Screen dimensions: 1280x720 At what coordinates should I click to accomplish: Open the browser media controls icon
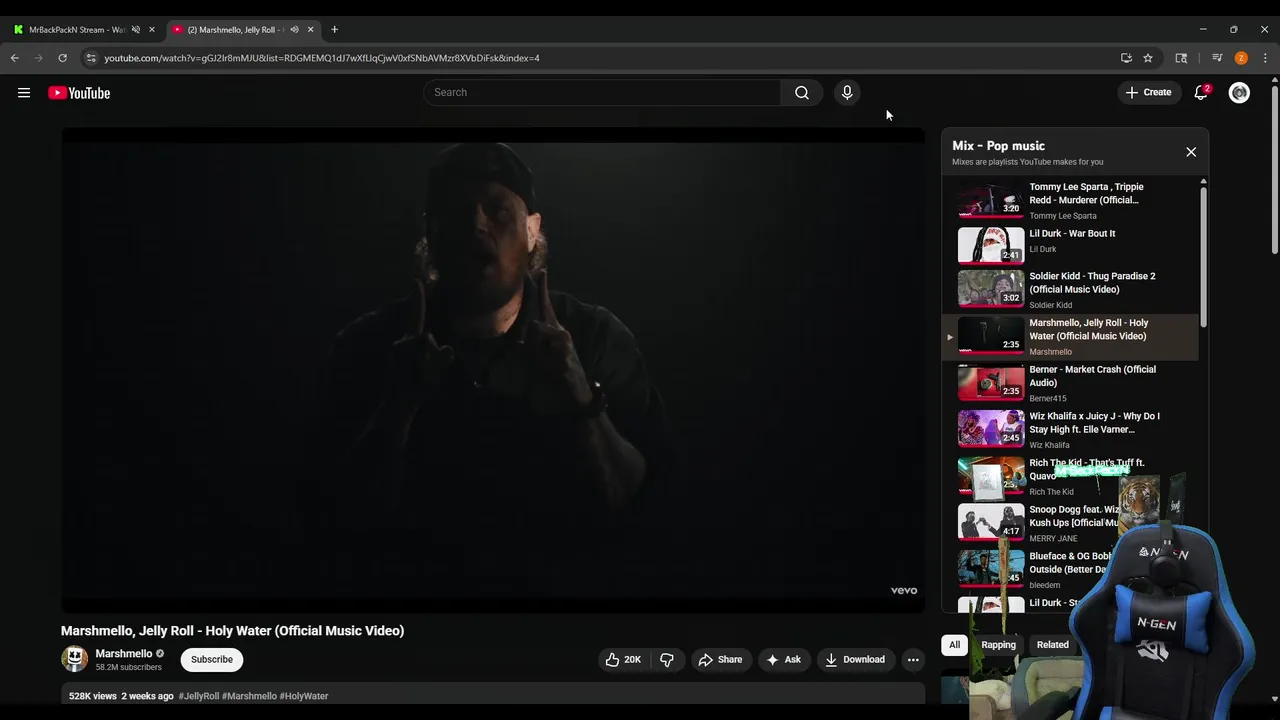[x=1217, y=58]
